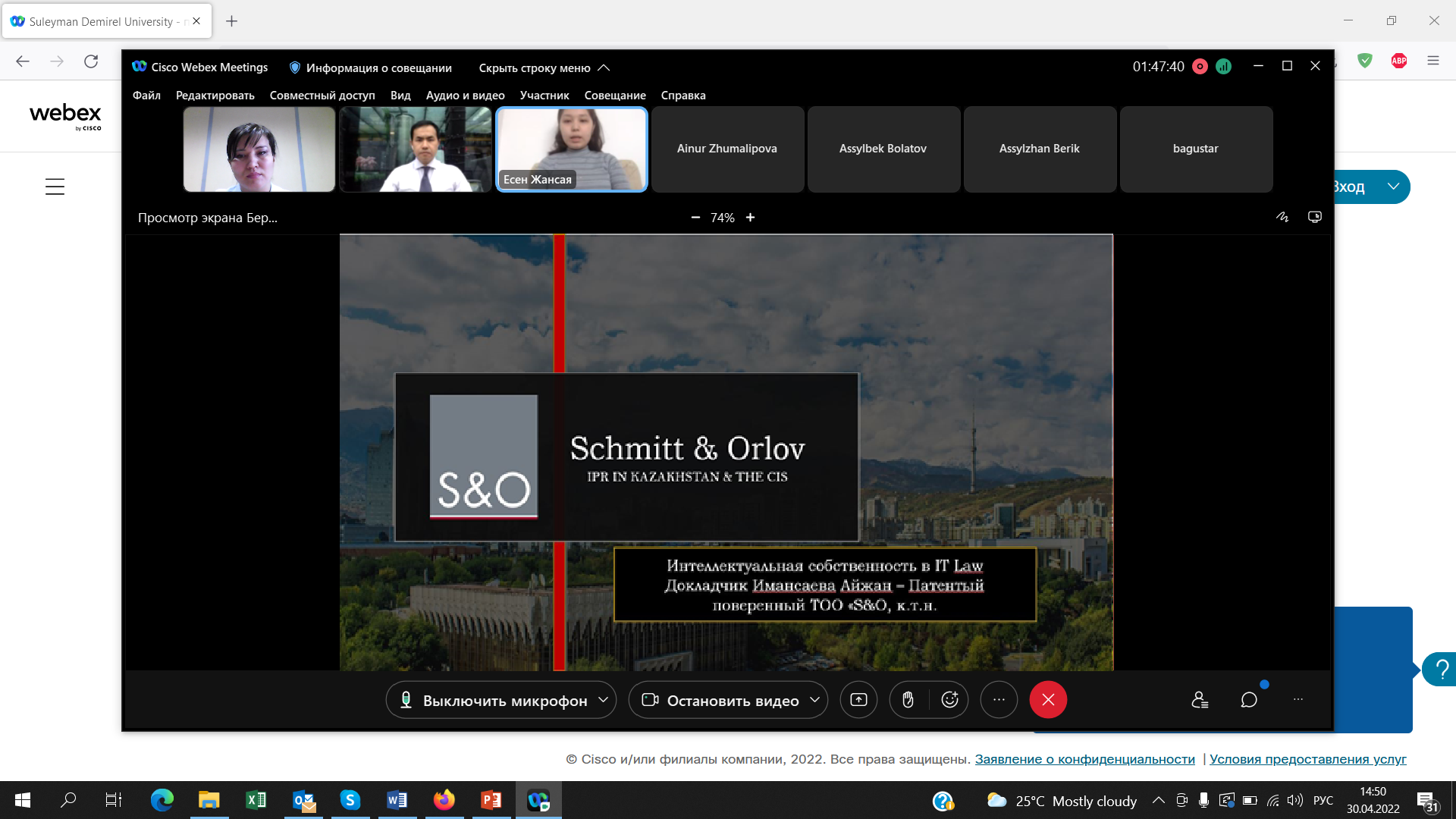Viewport: 1456px width, 819px height.
Task: Reload the browser page
Action: (91, 61)
